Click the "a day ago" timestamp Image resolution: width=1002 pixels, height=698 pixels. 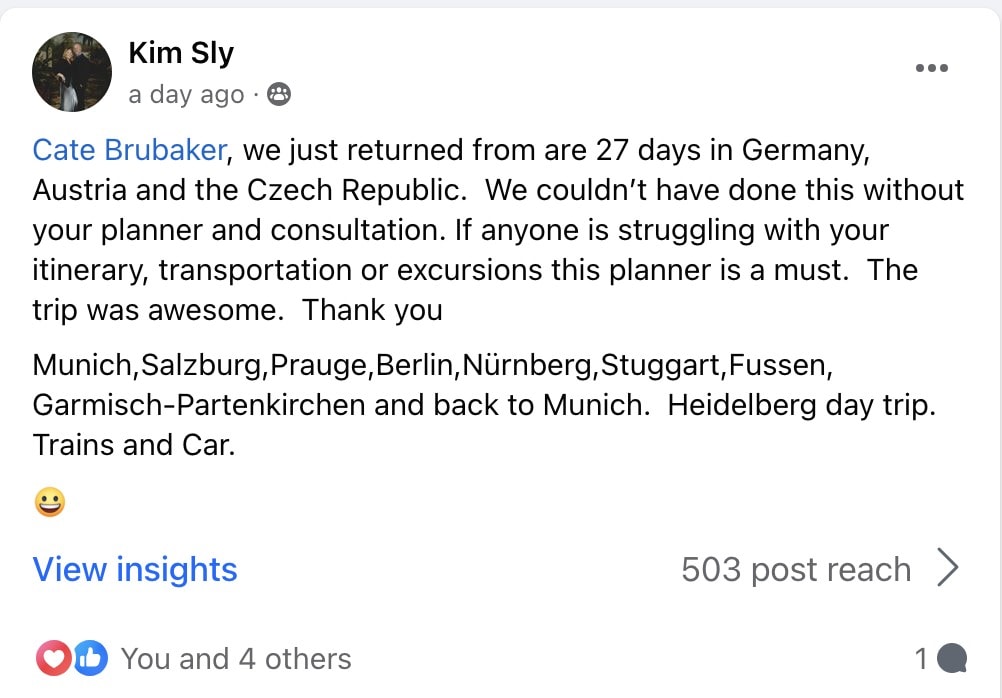tap(186, 95)
